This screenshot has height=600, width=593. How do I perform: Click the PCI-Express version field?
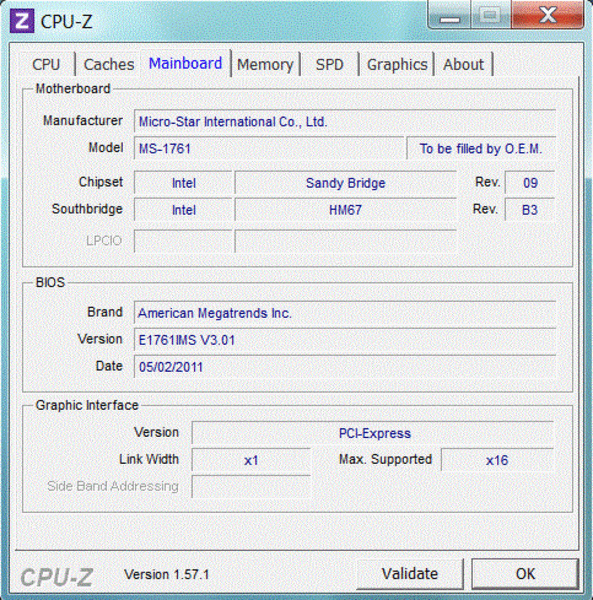coord(373,433)
